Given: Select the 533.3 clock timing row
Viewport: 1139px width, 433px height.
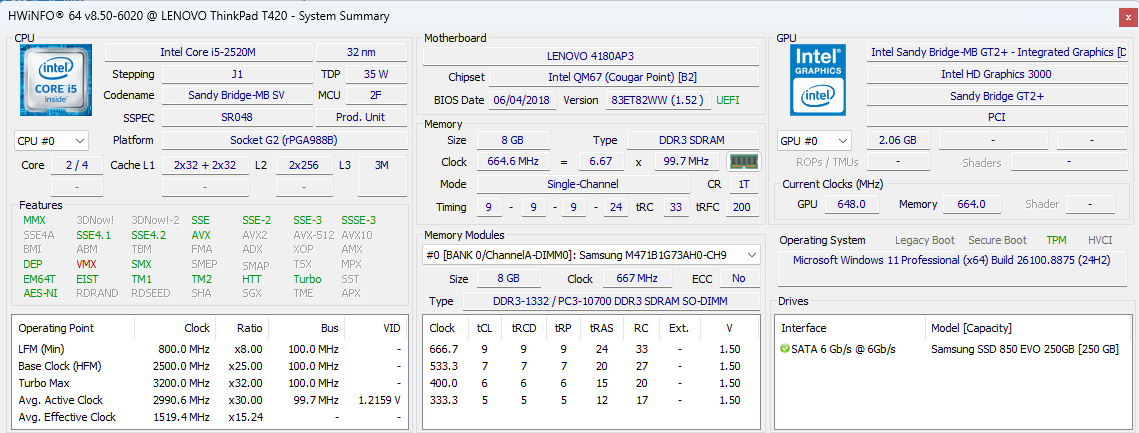Looking at the screenshot, I should (x=591, y=366).
